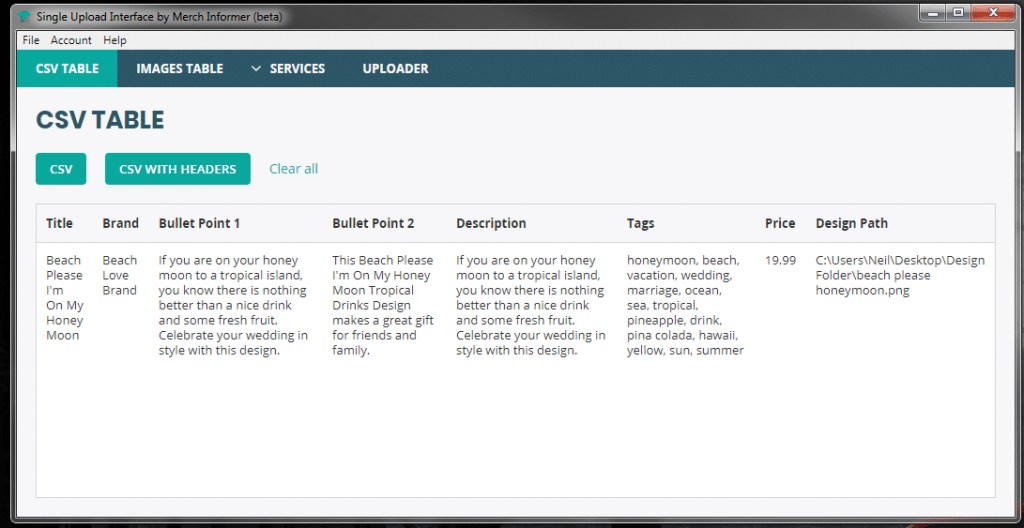
Task: Click the Merch Informer app icon in title bar
Action: click(25, 17)
